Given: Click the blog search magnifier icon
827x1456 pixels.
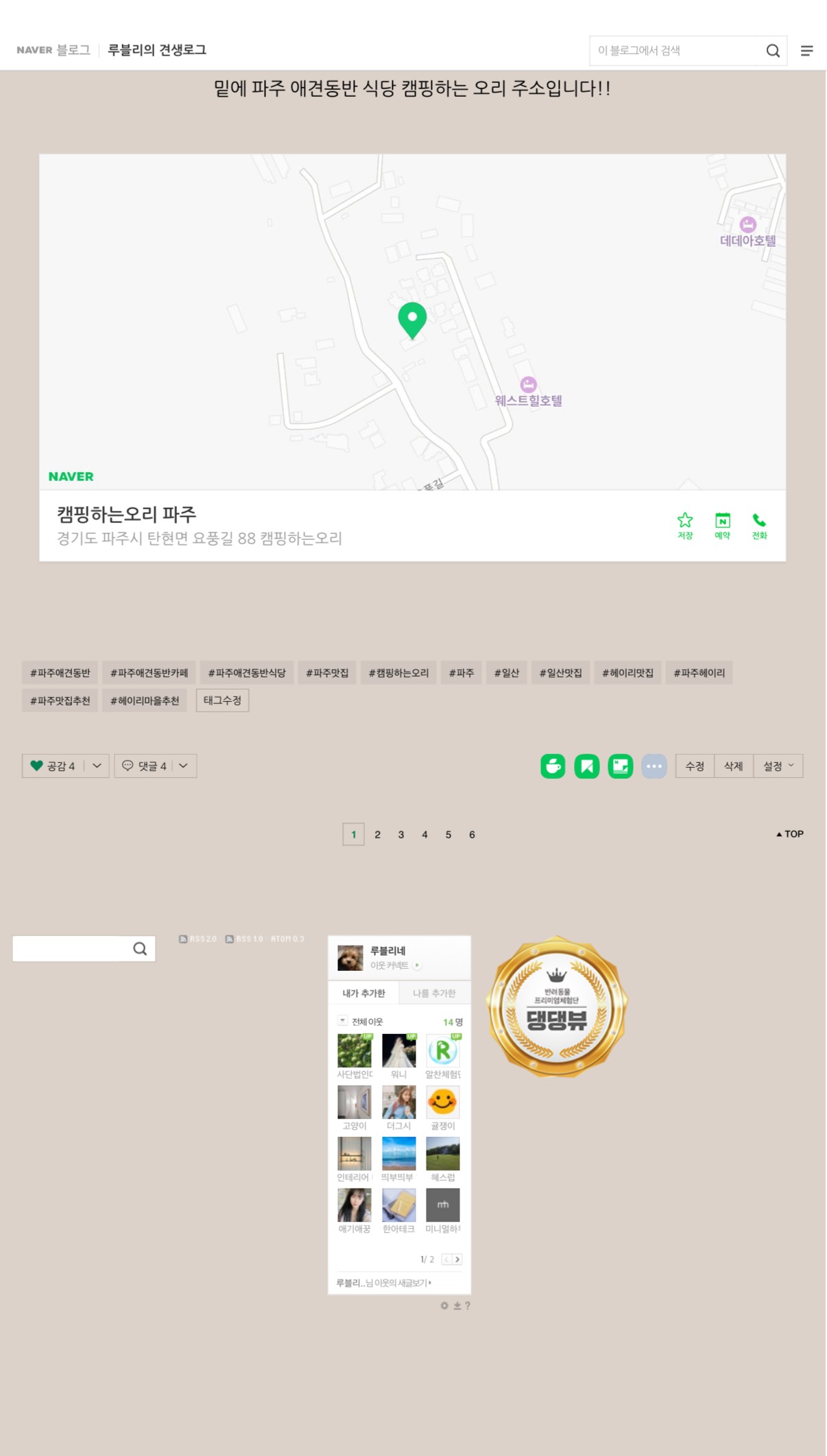Looking at the screenshot, I should click(773, 51).
